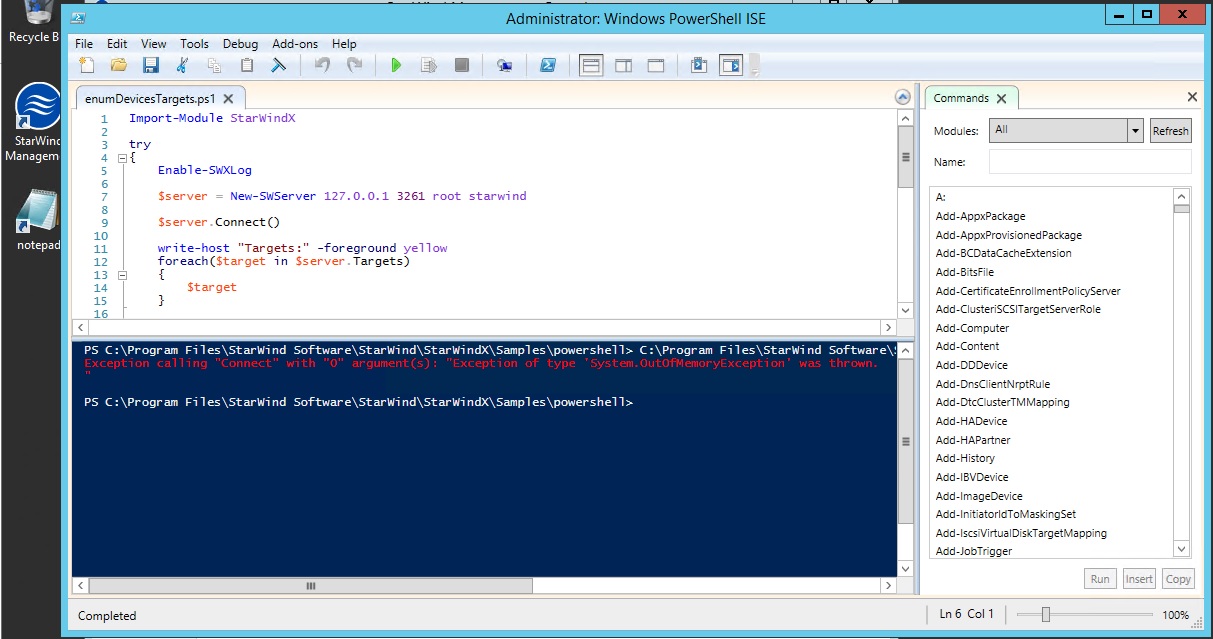The height and width of the screenshot is (639, 1213).
Task: Select Add-Content in the command list
Action: point(967,346)
